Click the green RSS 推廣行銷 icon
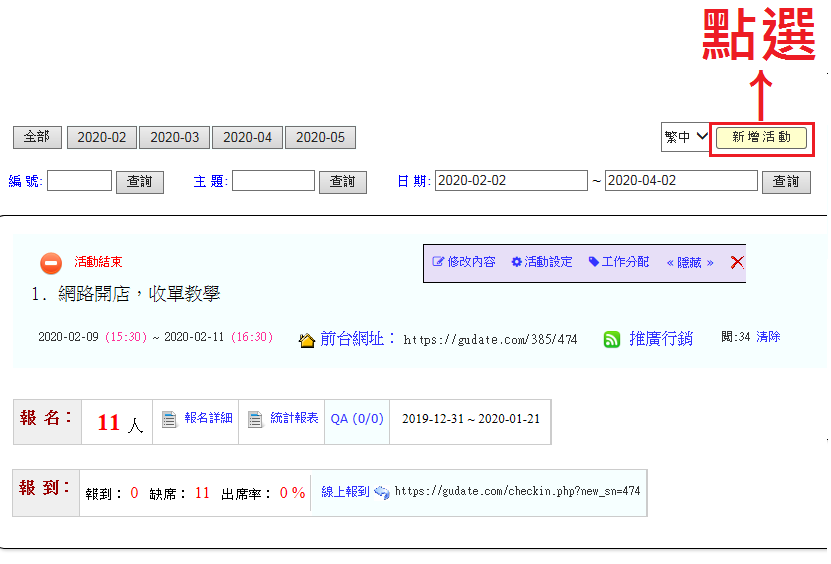The width and height of the screenshot is (831, 564). tap(612, 339)
